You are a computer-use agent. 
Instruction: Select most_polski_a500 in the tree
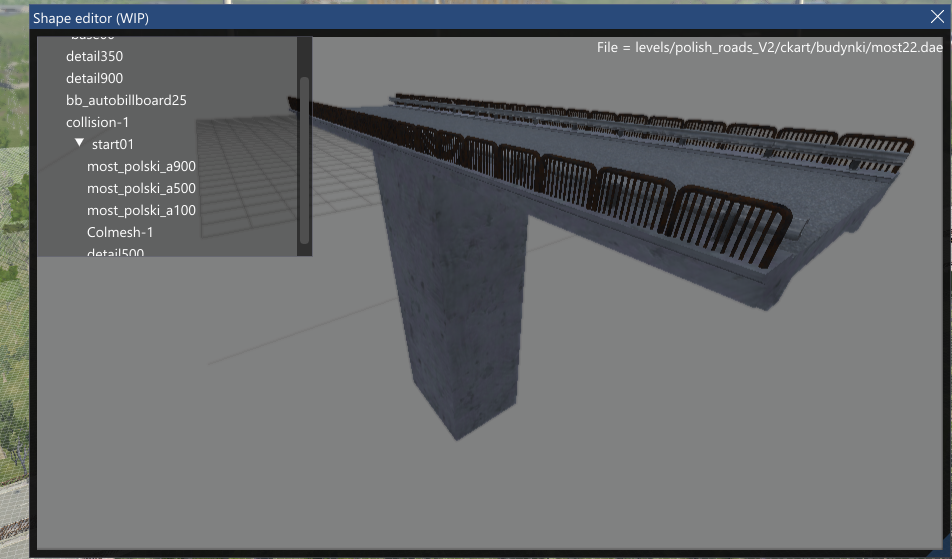141,189
